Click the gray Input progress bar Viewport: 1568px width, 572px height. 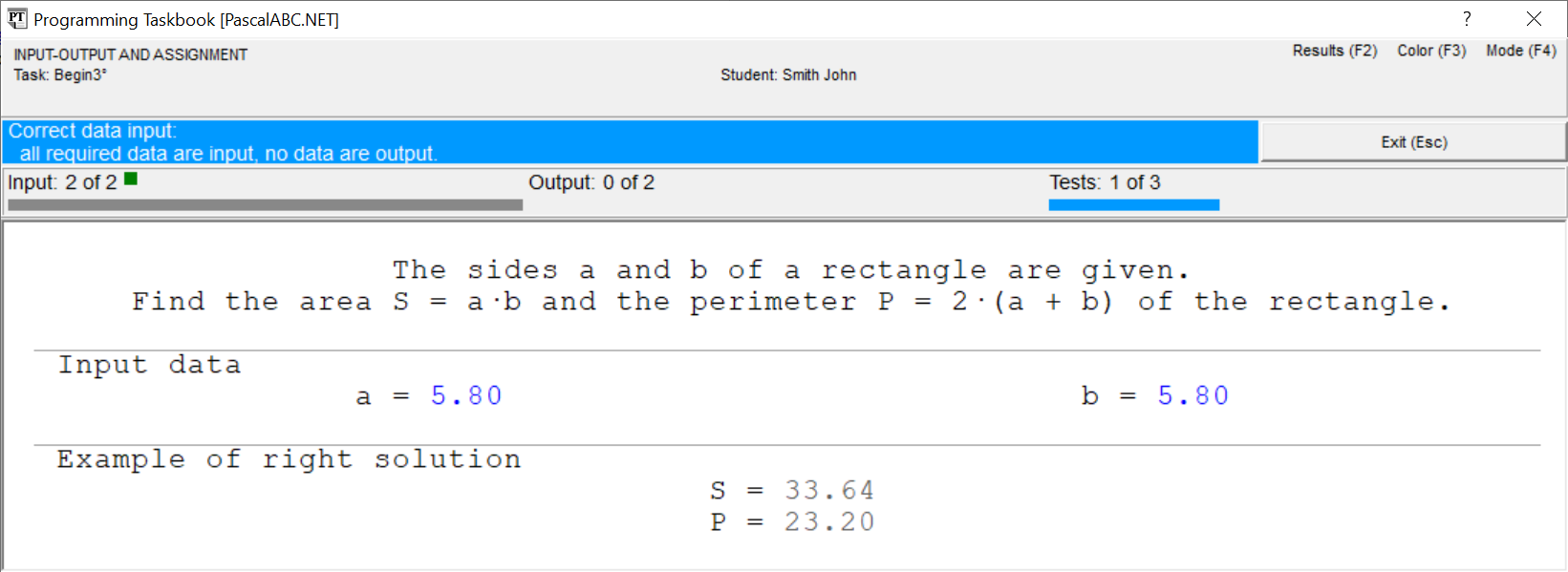pos(265,205)
